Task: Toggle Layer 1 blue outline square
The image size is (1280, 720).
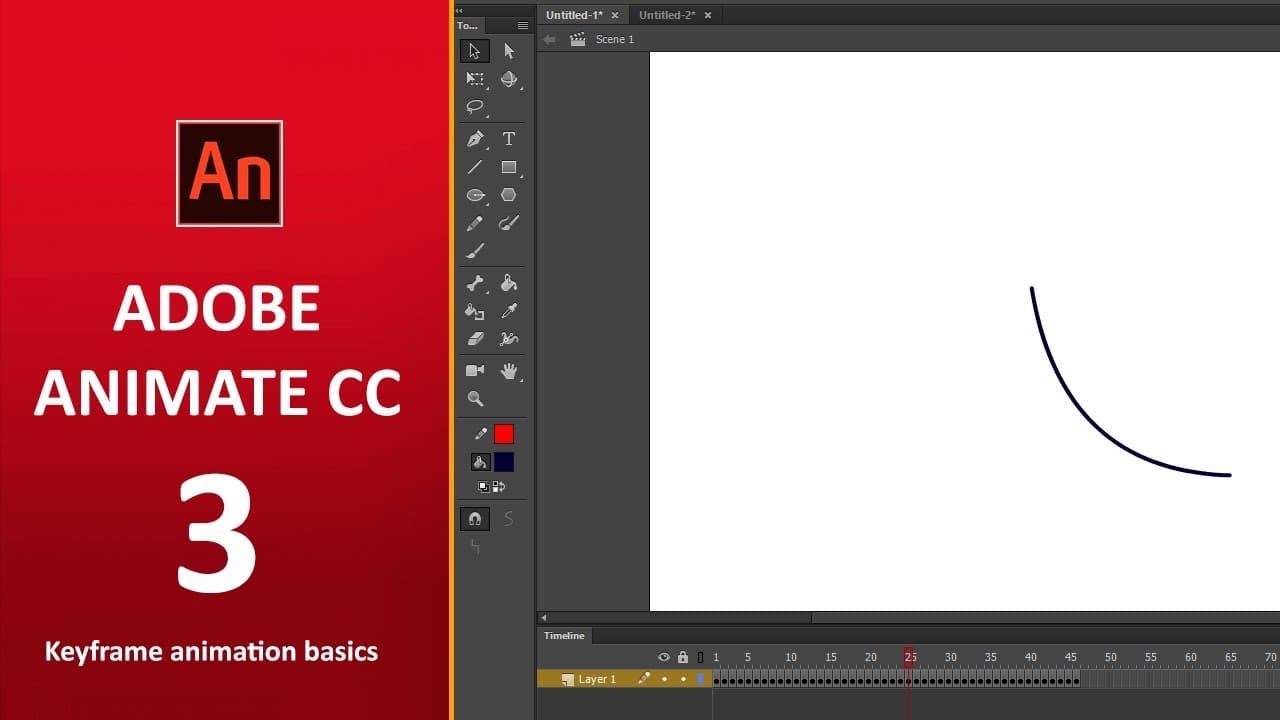Action: [701, 679]
